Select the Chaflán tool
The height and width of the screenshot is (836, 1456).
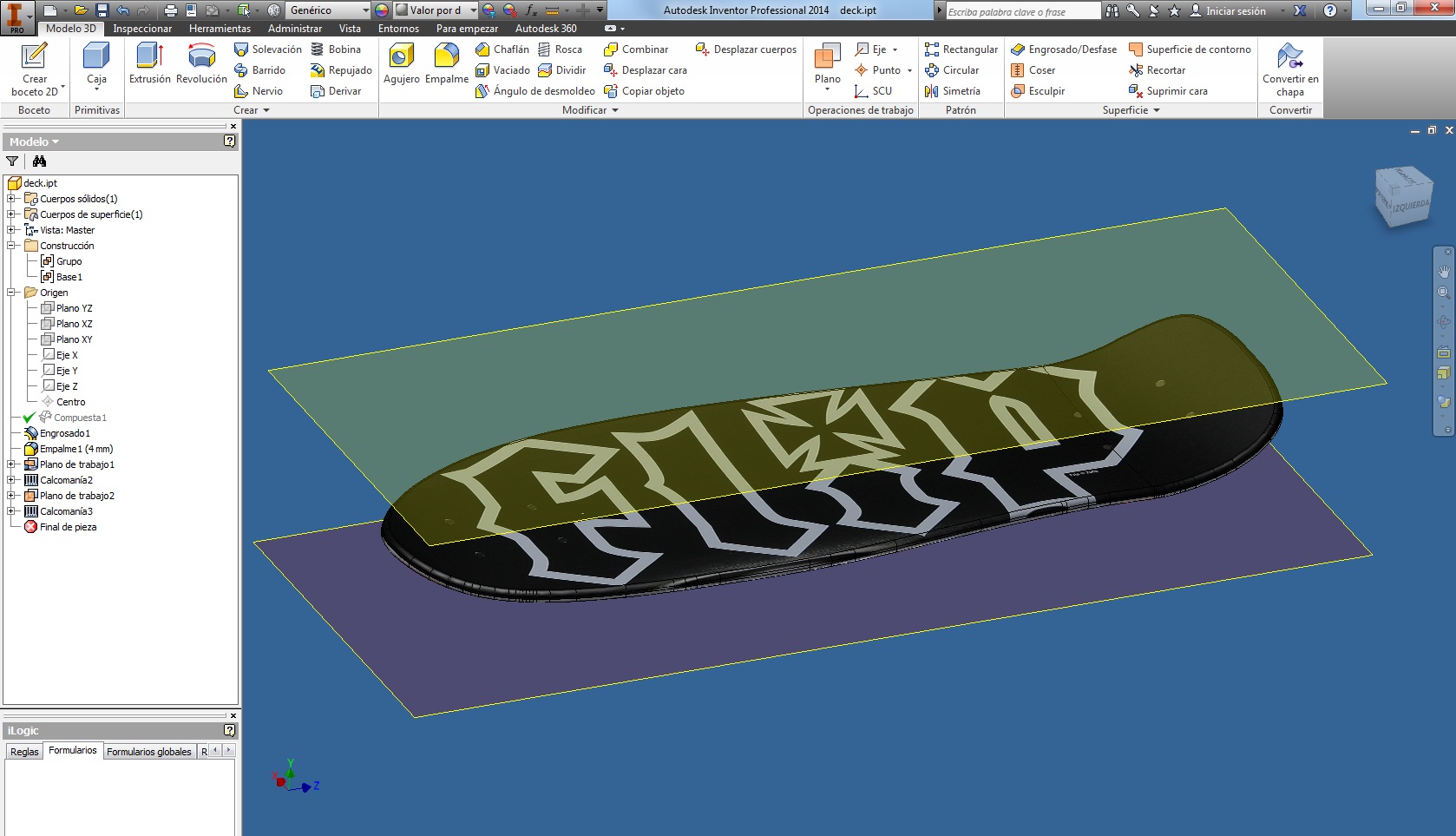tap(502, 49)
